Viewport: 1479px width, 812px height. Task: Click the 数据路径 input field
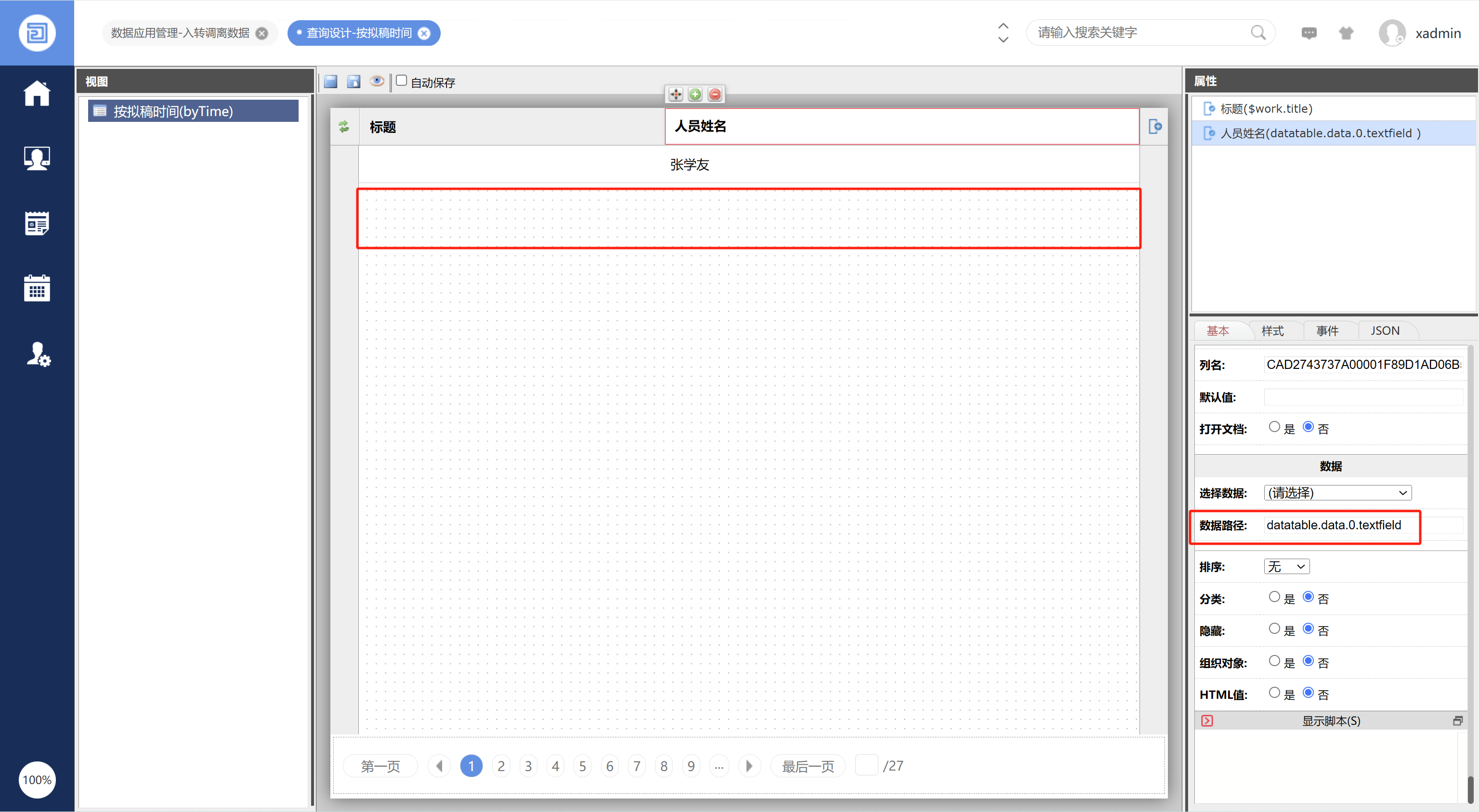coord(1338,525)
